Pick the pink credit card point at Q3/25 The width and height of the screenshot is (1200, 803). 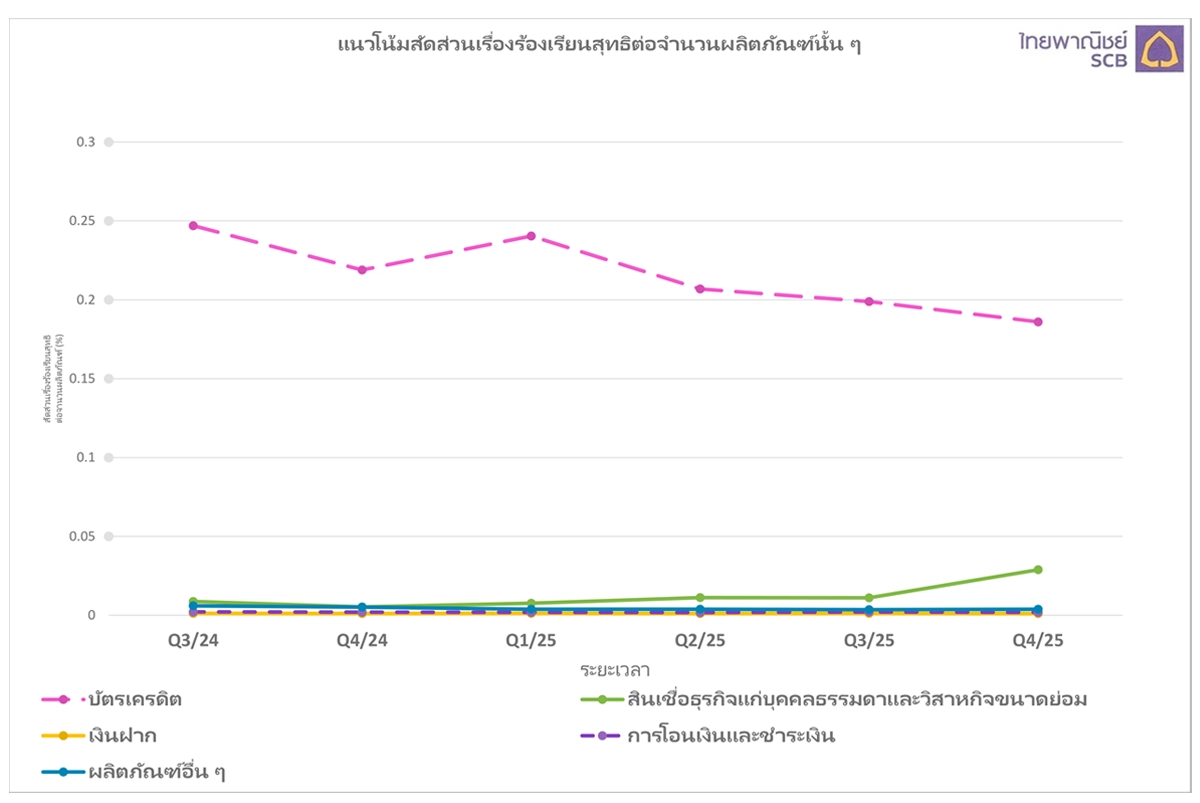869,301
